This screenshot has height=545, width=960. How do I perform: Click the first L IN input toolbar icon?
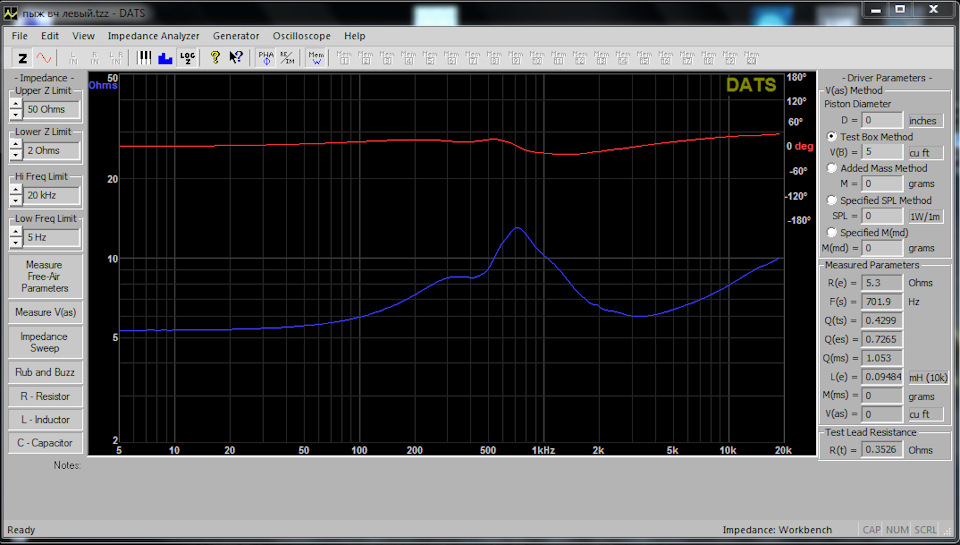[73, 58]
